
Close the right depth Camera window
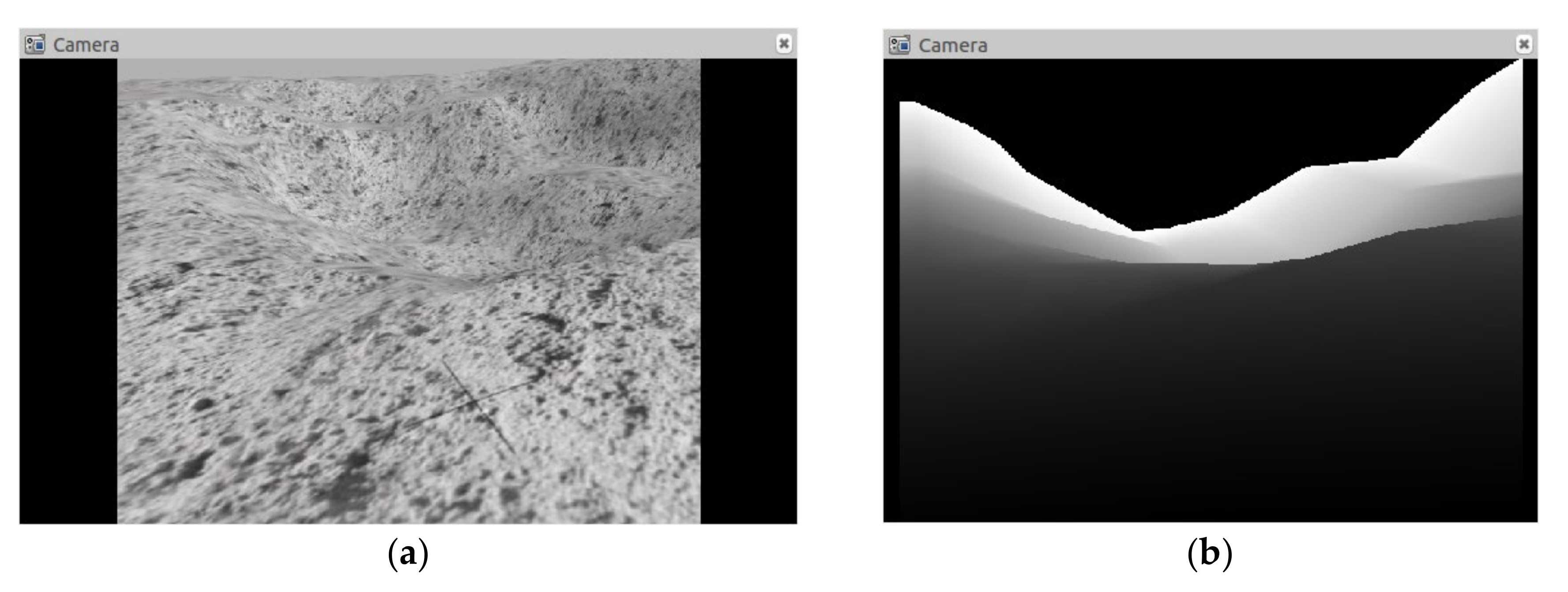click(1523, 44)
